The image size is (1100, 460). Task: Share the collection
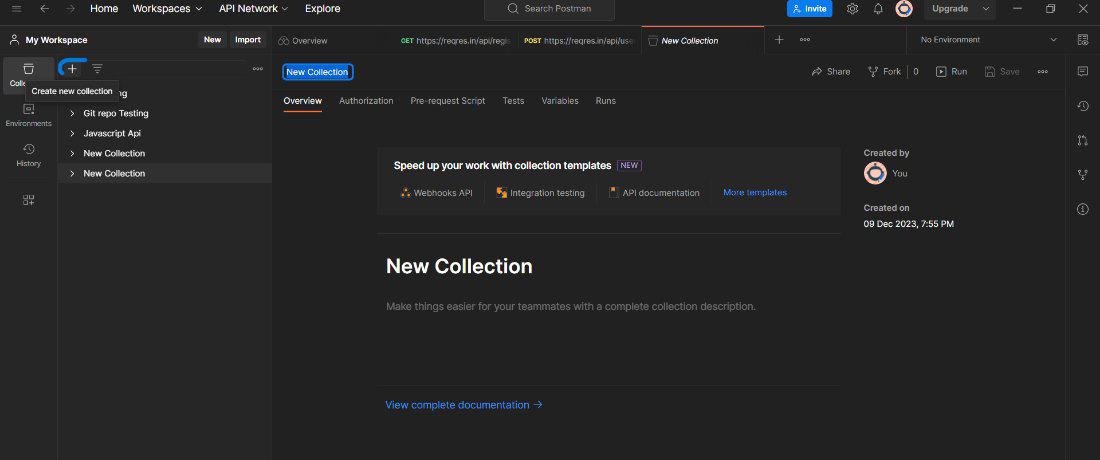[831, 72]
